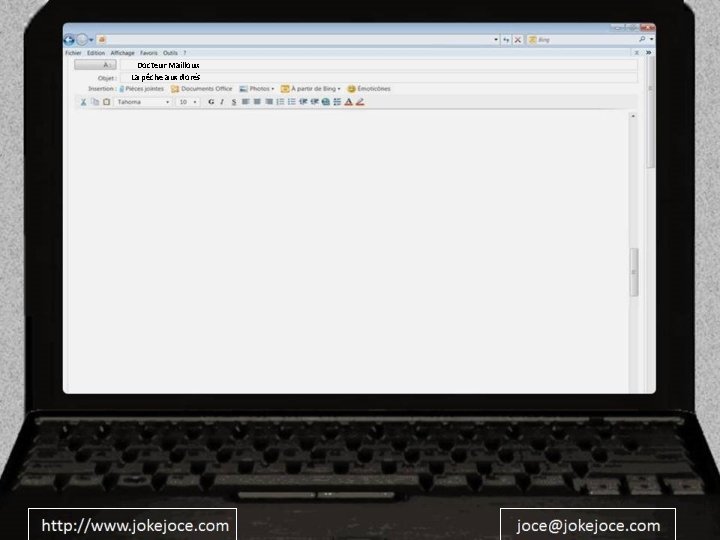
Task: Click the message body scrollbar thumb
Action: point(634,272)
